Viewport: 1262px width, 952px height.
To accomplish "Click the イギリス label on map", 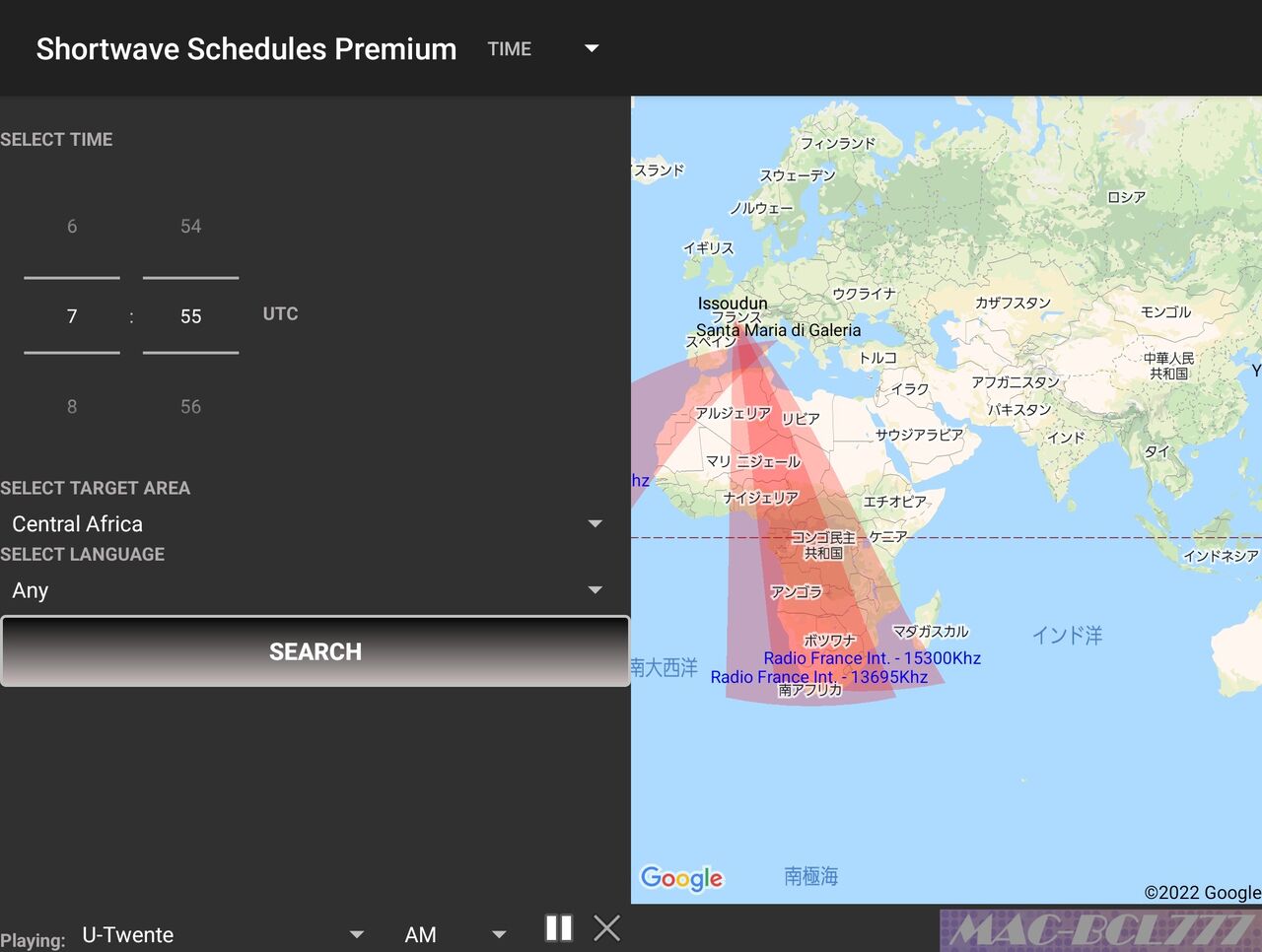I will (x=709, y=248).
